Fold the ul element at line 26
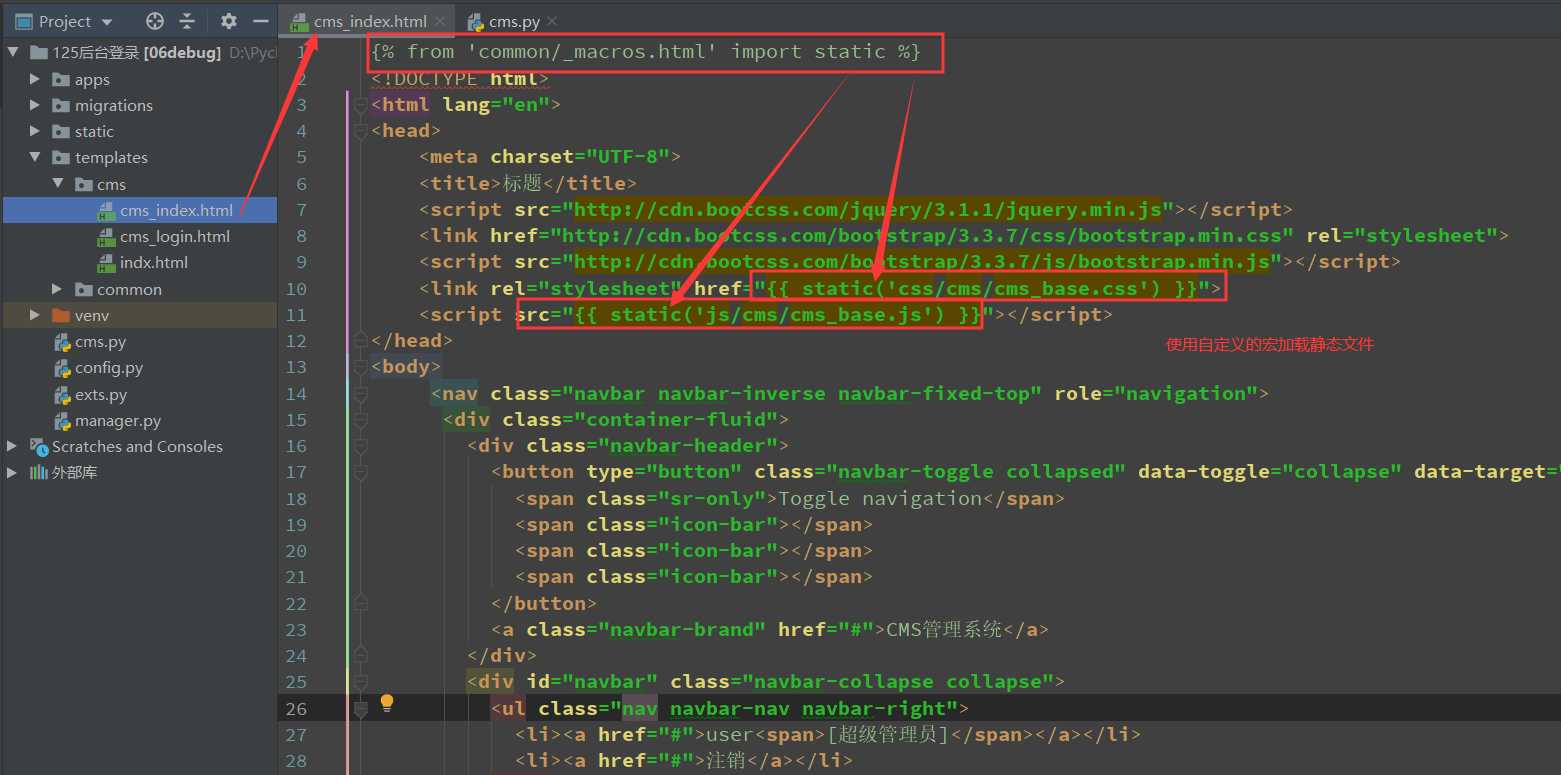This screenshot has width=1561, height=775. pyautogui.click(x=361, y=709)
